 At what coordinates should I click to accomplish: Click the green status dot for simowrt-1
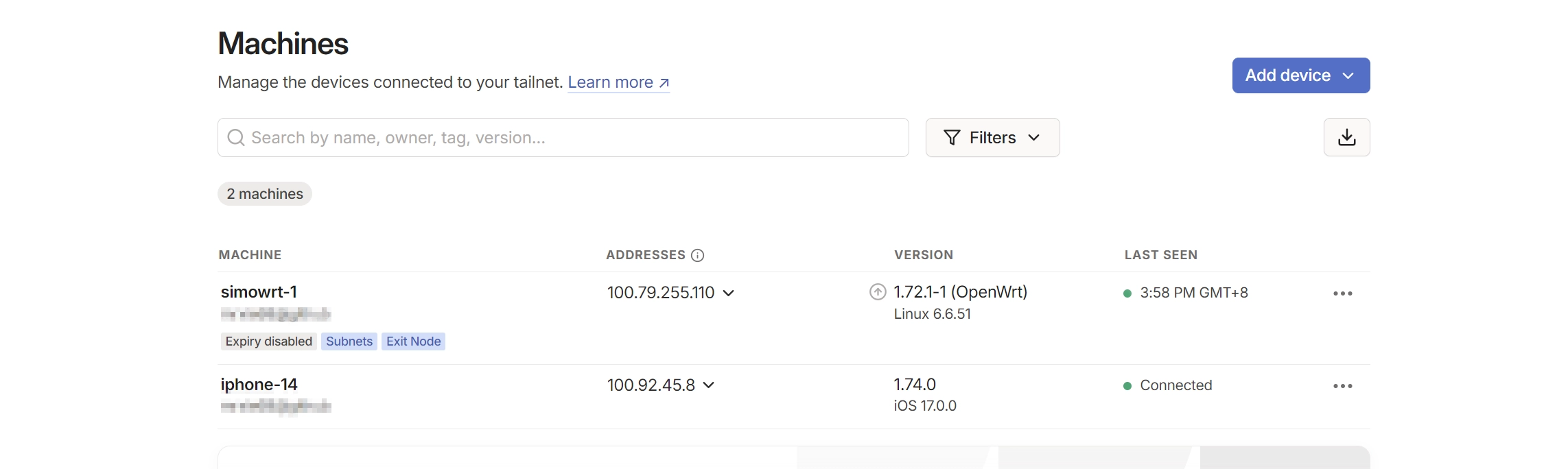[1127, 293]
